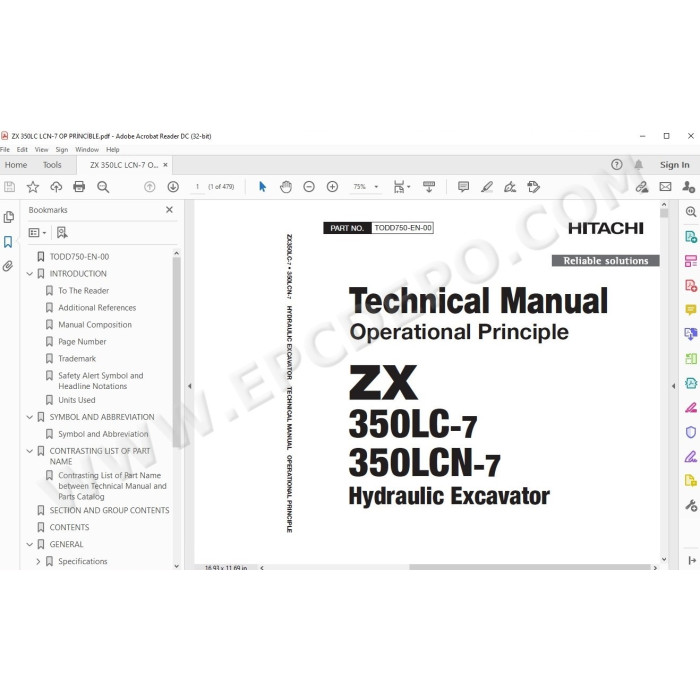Screen dimensions: 700x700
Task: Open the Sign menu
Action: click(62, 150)
